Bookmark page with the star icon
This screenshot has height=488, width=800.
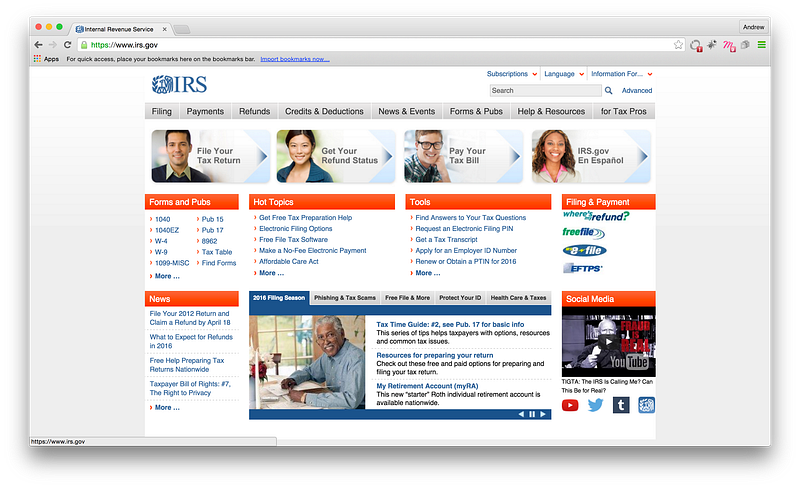click(678, 45)
